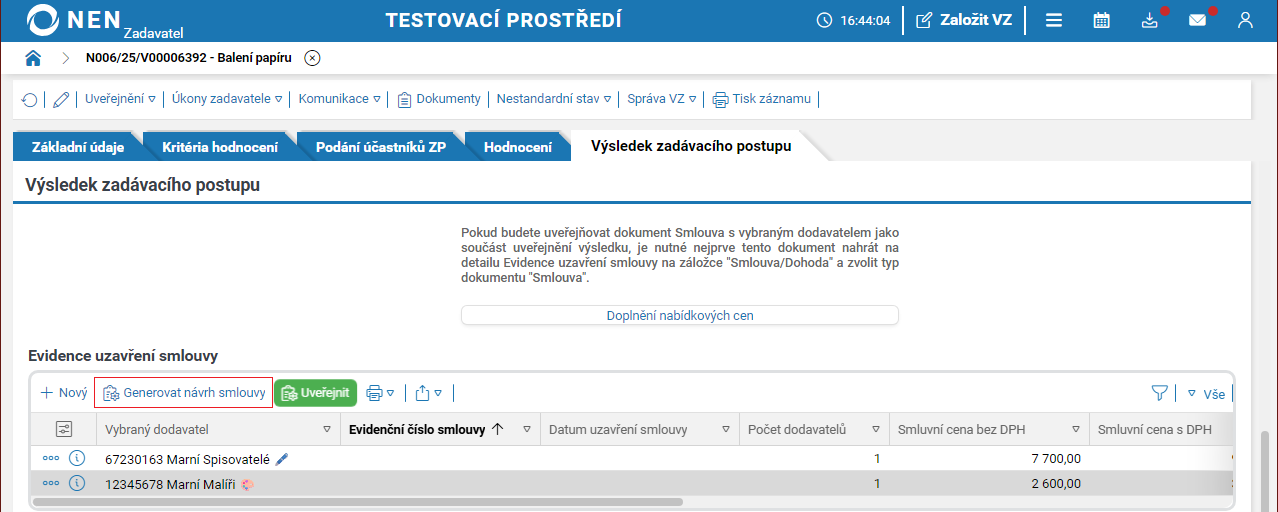Open filter arrow of Vybraný dodavatel column
The image size is (1278, 512).
pyautogui.click(x=327, y=429)
